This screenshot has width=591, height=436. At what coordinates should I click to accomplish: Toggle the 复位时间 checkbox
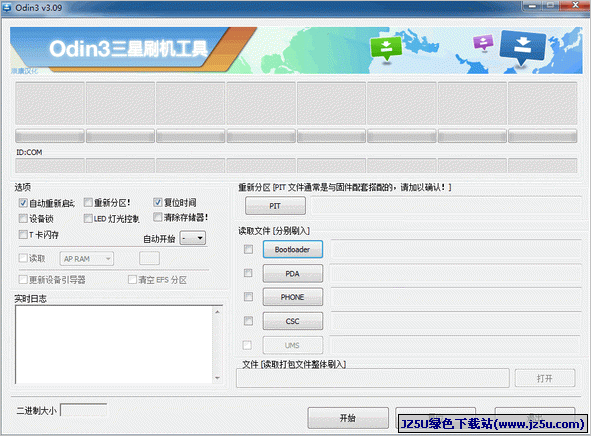[158, 202]
